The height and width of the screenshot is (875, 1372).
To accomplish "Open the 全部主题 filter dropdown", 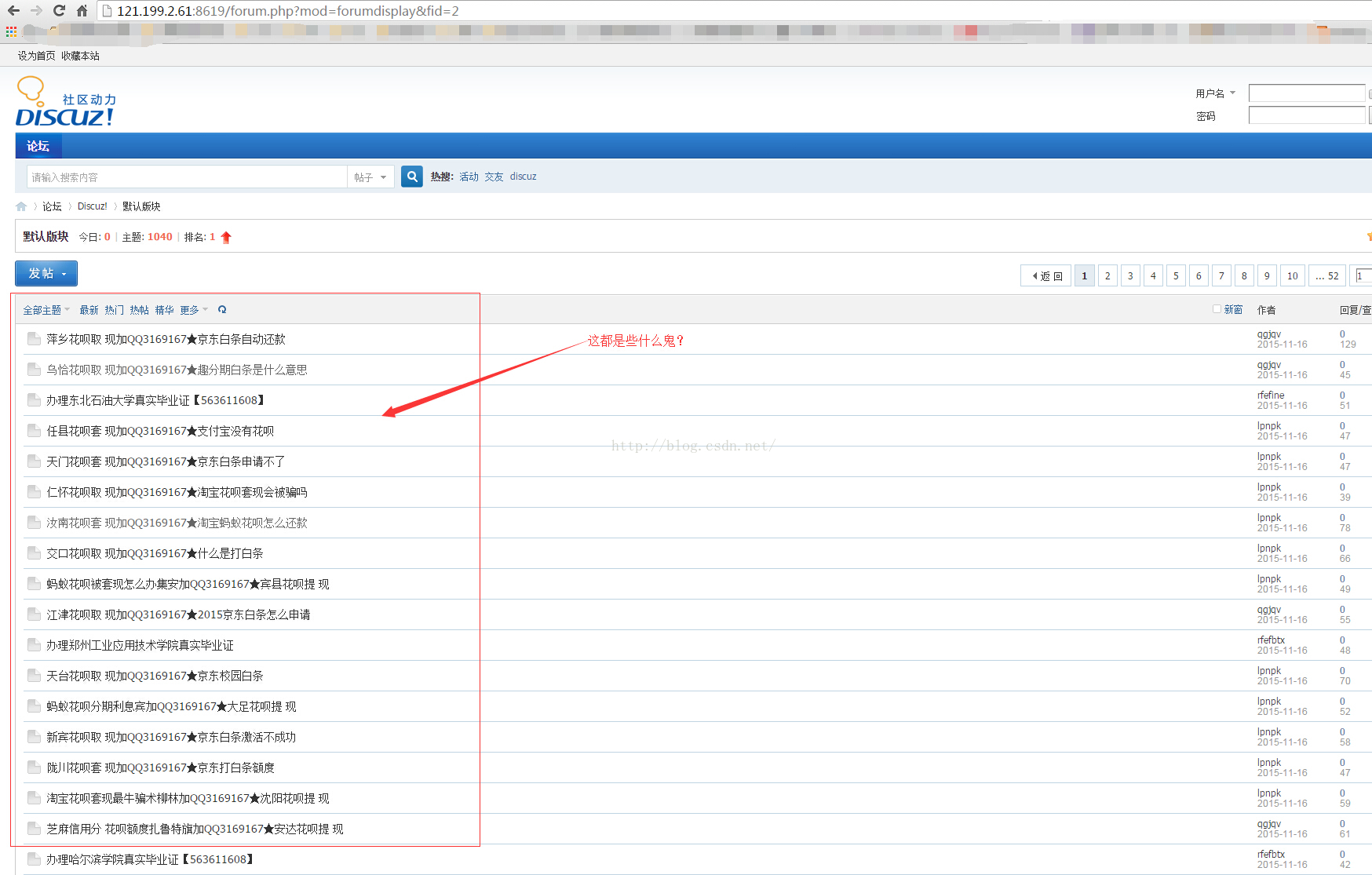I will pos(46,310).
